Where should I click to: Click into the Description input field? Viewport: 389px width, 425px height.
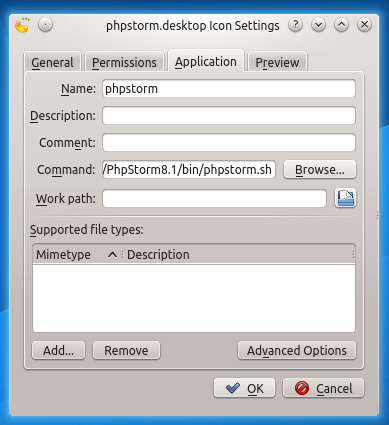click(229, 115)
